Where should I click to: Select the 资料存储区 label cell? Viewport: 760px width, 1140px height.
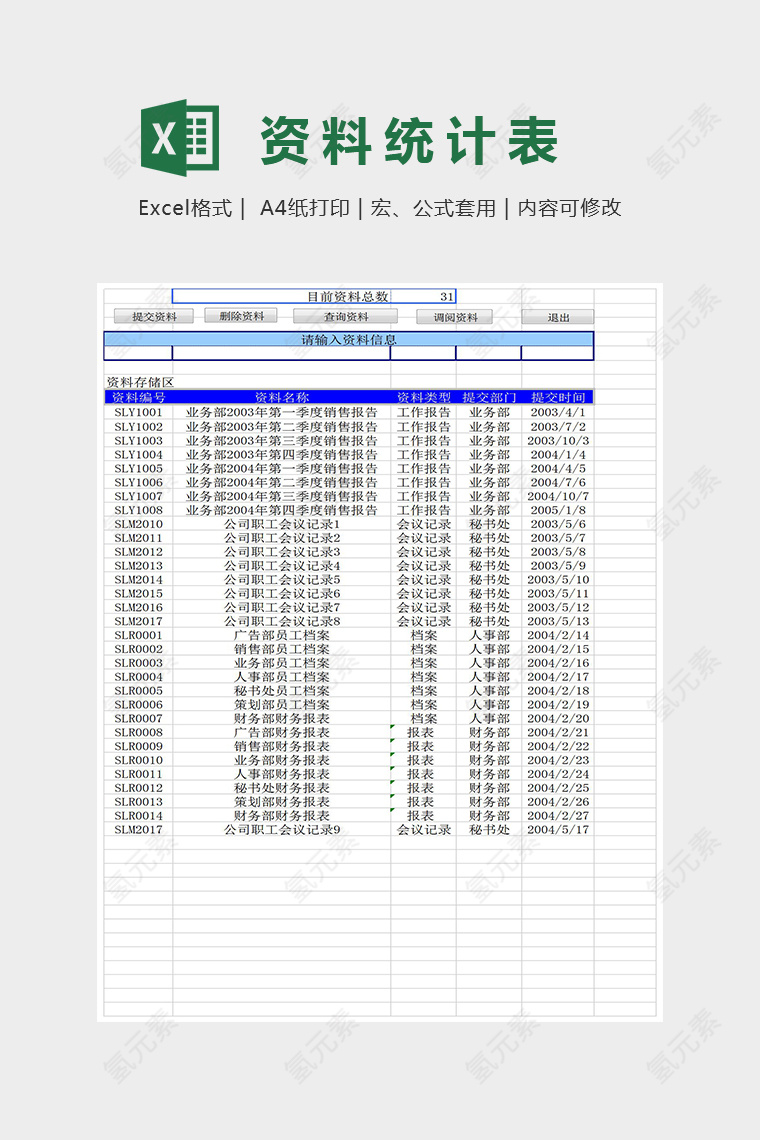tap(139, 382)
